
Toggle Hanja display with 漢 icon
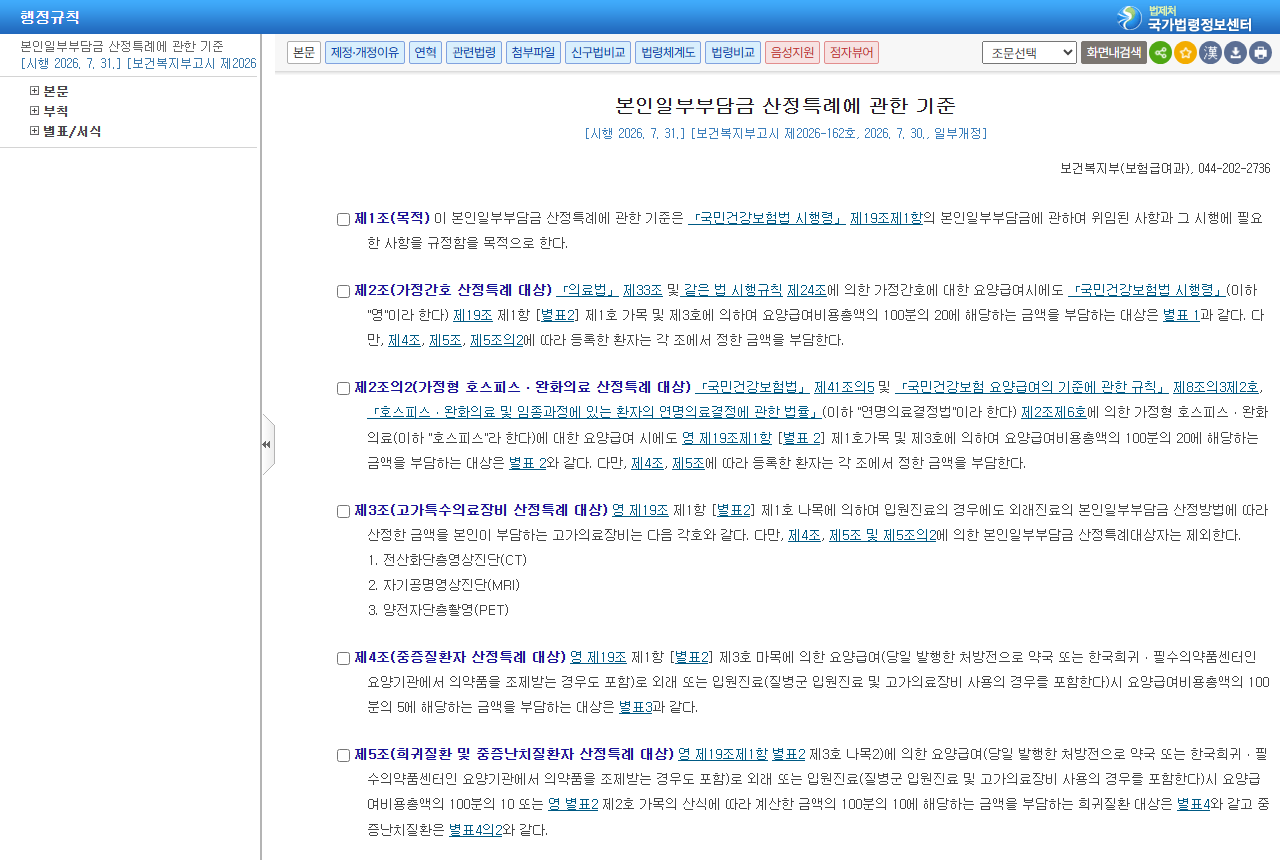[x=1210, y=53]
